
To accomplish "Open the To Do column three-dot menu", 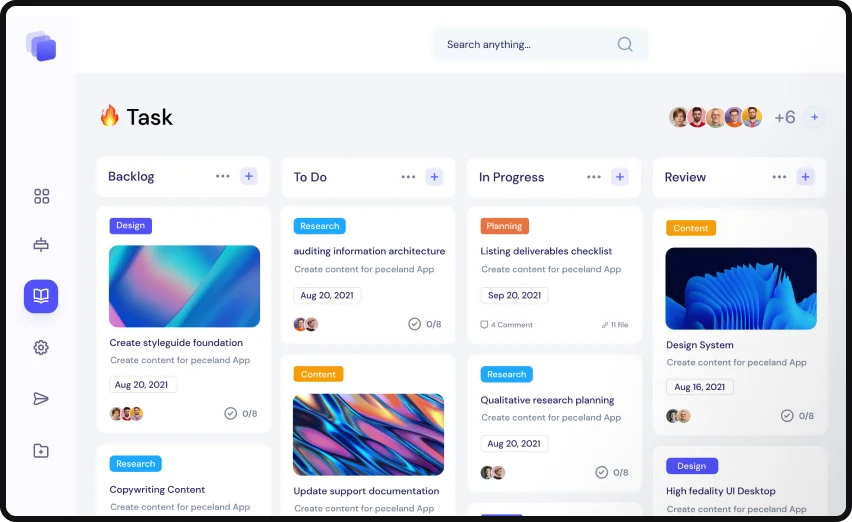I will point(408,177).
